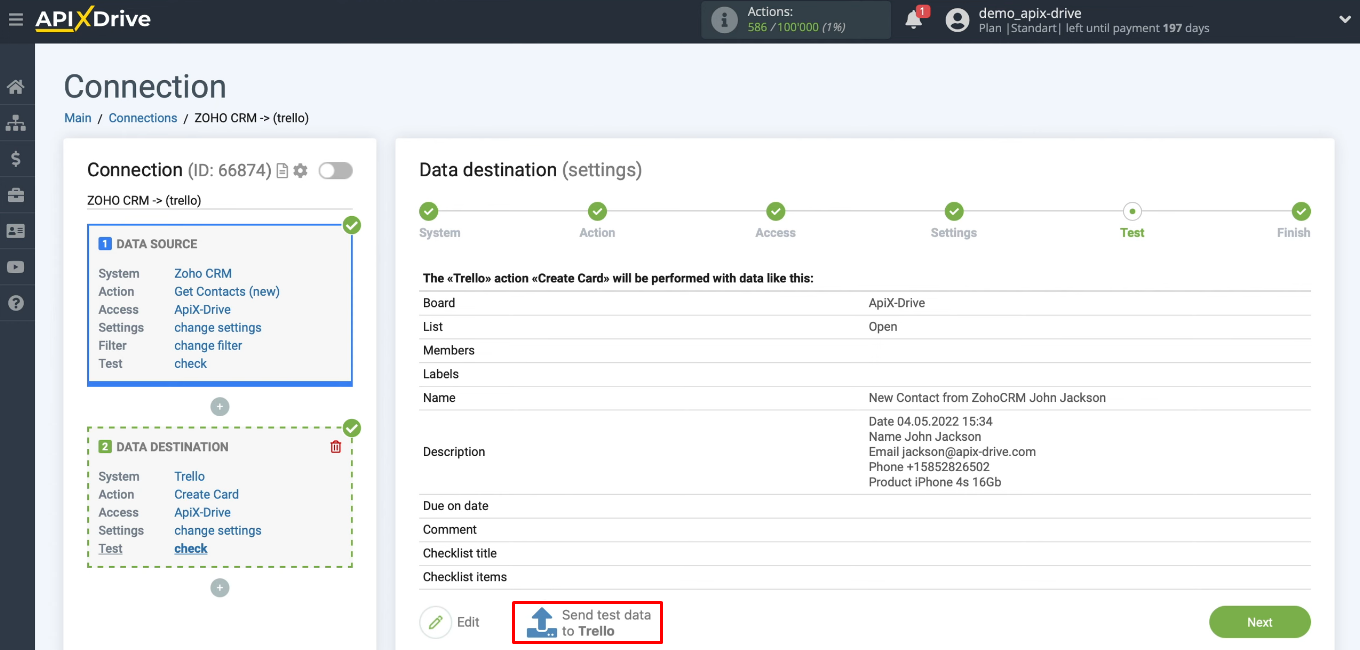Viewport: 1360px width, 650px height.
Task: Open the connection settings gear icon
Action: (x=299, y=170)
